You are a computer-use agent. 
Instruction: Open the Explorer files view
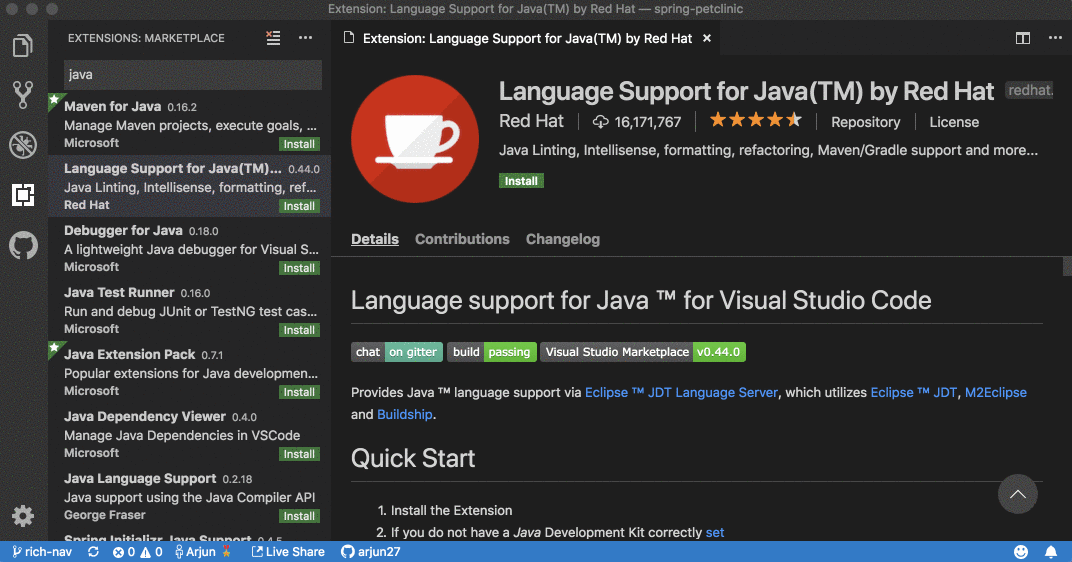(23, 46)
